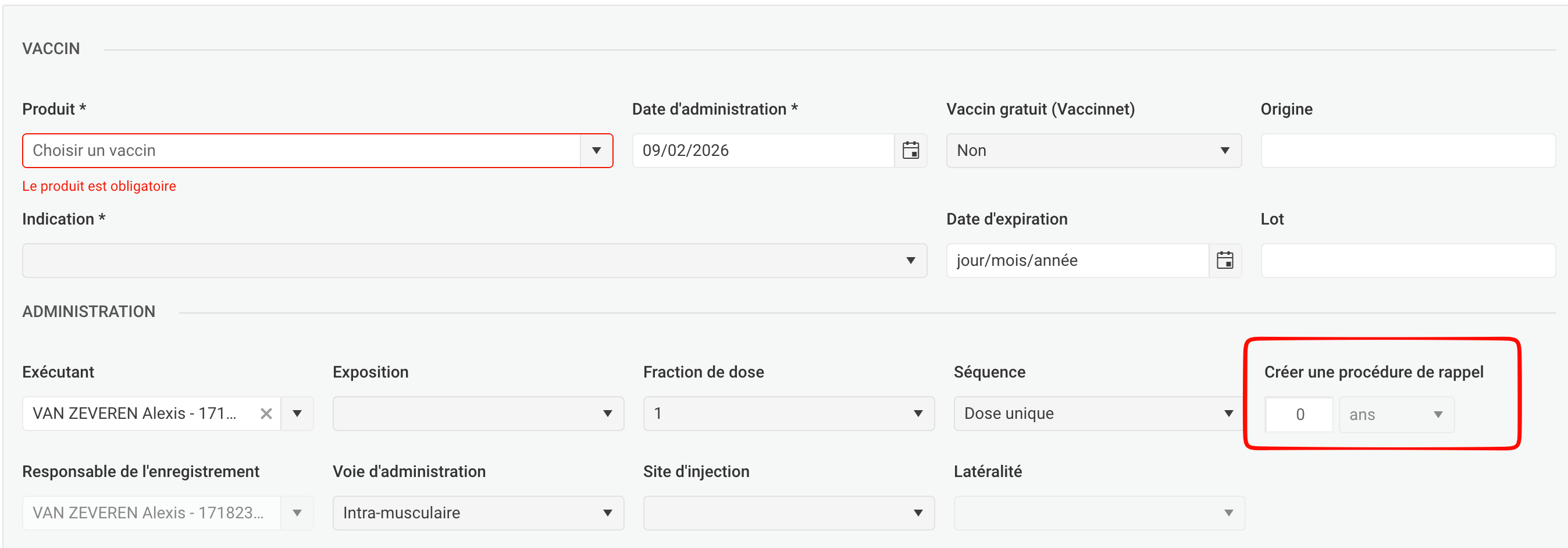
Task: Clear the selected Exécutant value
Action: 266,414
